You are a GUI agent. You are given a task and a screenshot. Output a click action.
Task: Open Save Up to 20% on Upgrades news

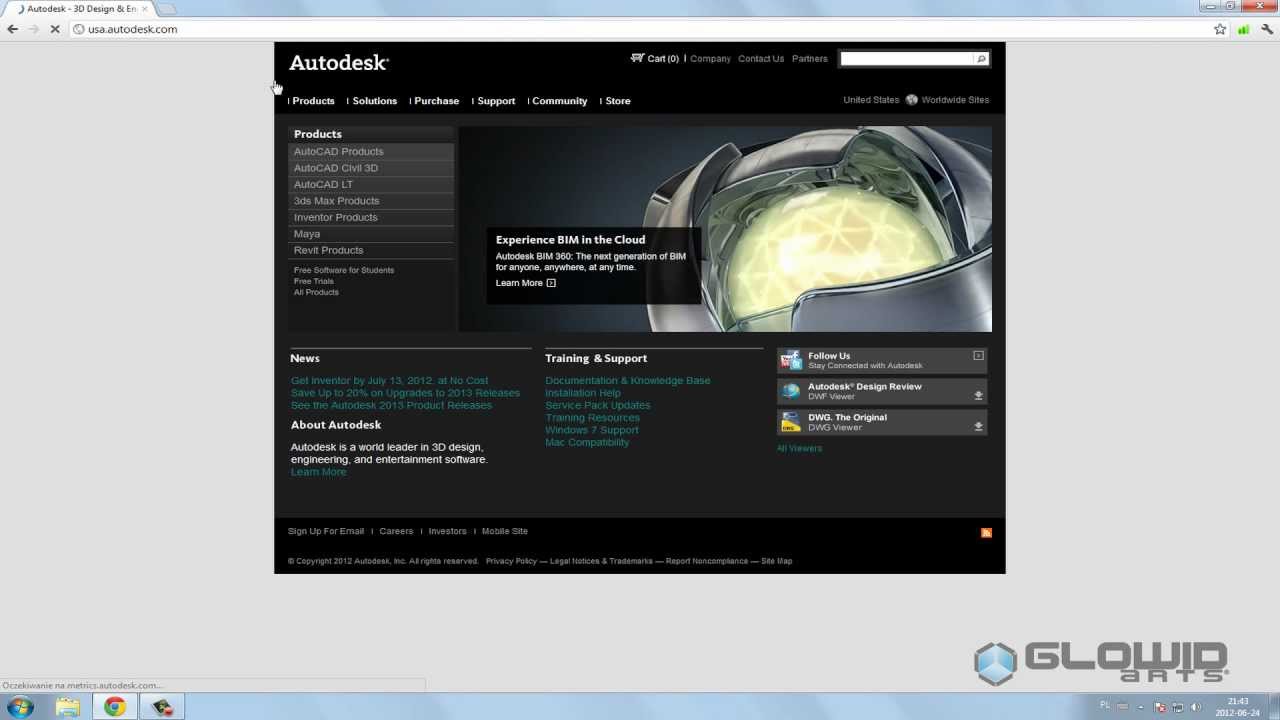tap(405, 393)
